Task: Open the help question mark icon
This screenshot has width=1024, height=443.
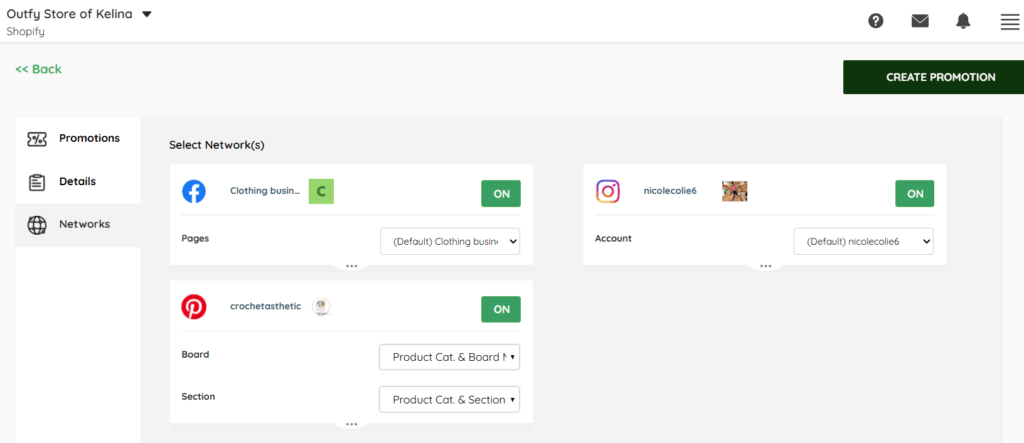Action: click(876, 21)
